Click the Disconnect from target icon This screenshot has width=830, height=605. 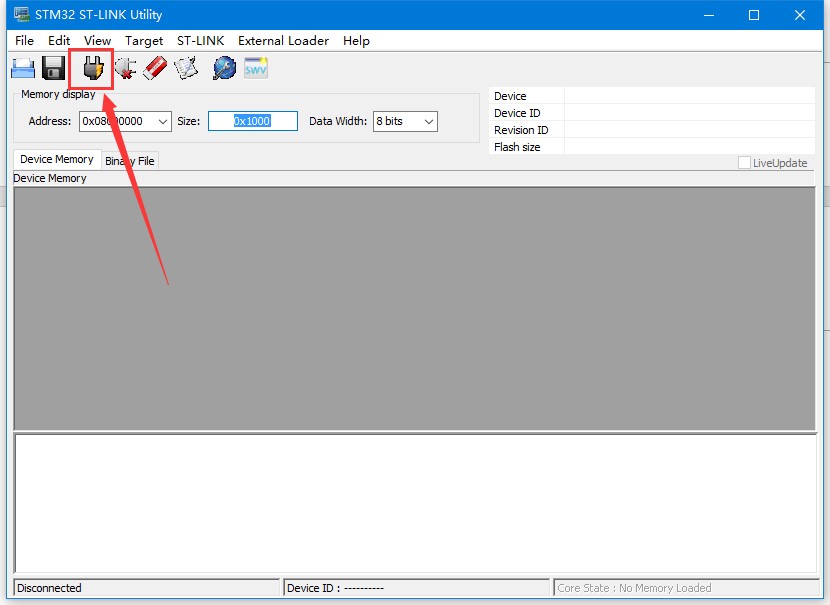pos(124,68)
